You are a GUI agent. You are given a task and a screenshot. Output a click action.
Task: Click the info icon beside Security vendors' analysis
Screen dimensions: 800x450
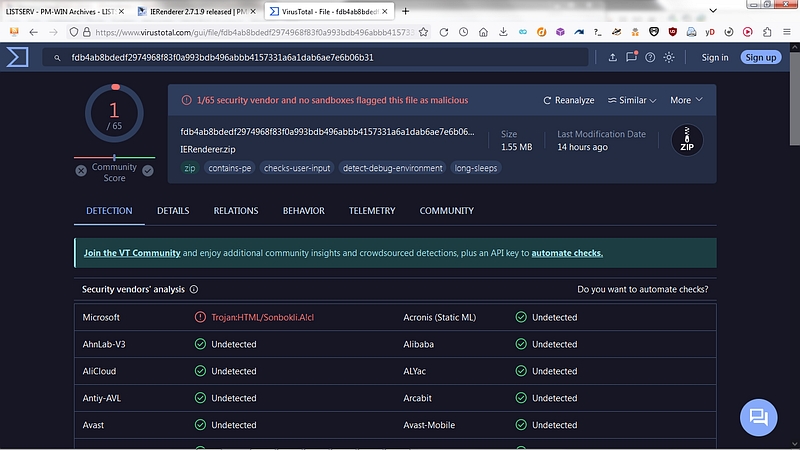194,290
